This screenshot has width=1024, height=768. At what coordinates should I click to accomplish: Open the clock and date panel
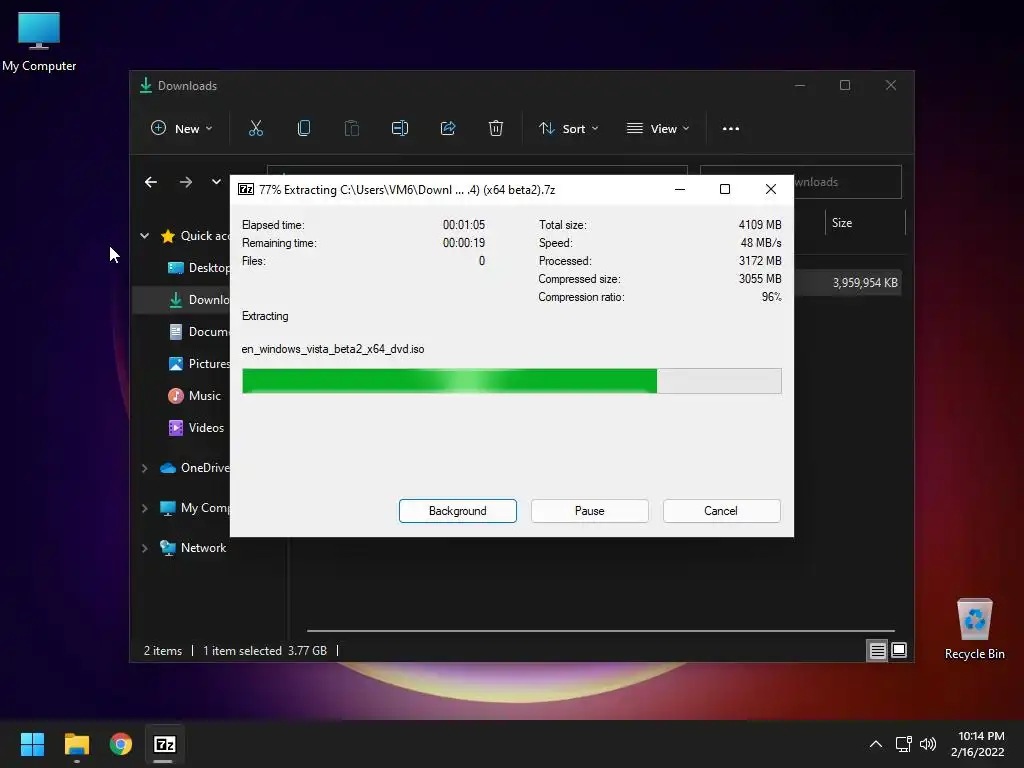[x=978, y=744]
